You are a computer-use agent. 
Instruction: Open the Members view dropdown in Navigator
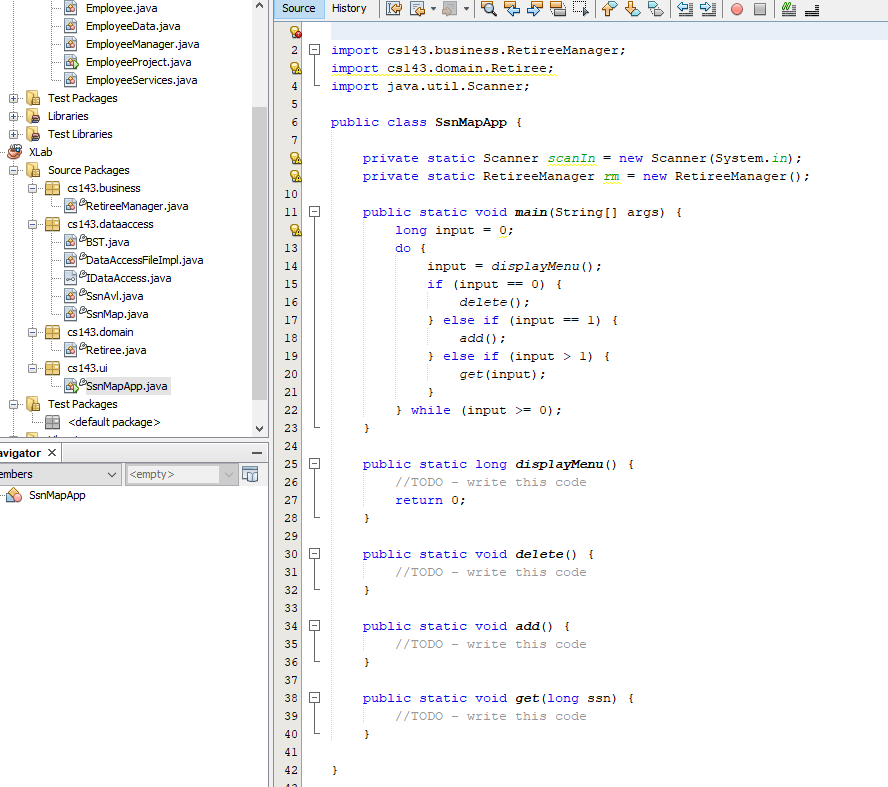pyautogui.click(x=112, y=474)
